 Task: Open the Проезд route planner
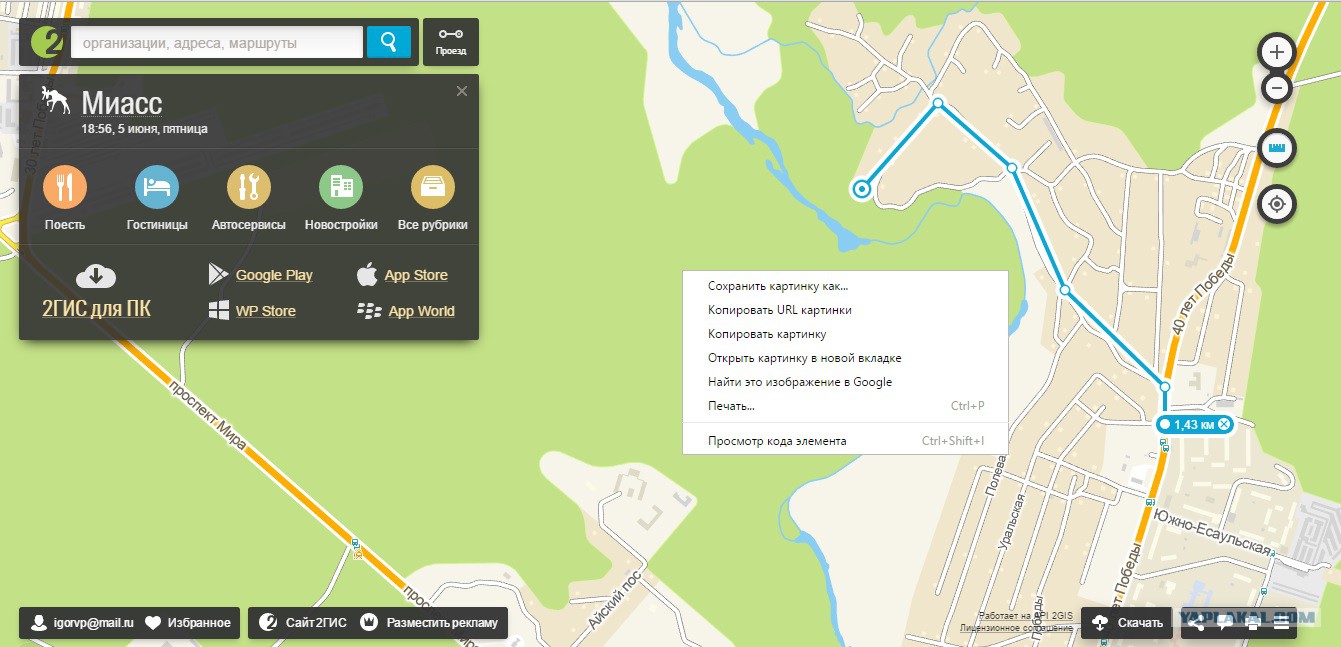[451, 42]
